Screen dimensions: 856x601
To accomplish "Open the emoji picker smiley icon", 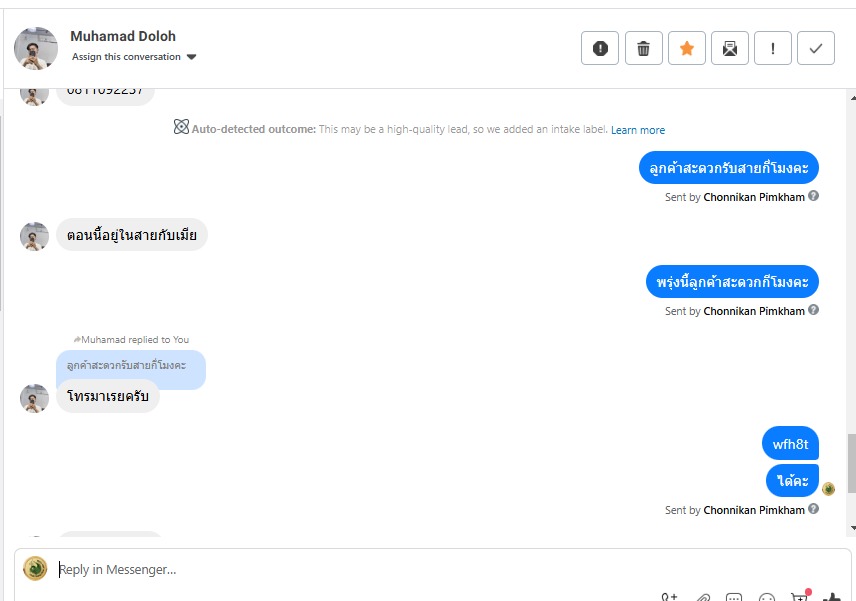I will 767,598.
